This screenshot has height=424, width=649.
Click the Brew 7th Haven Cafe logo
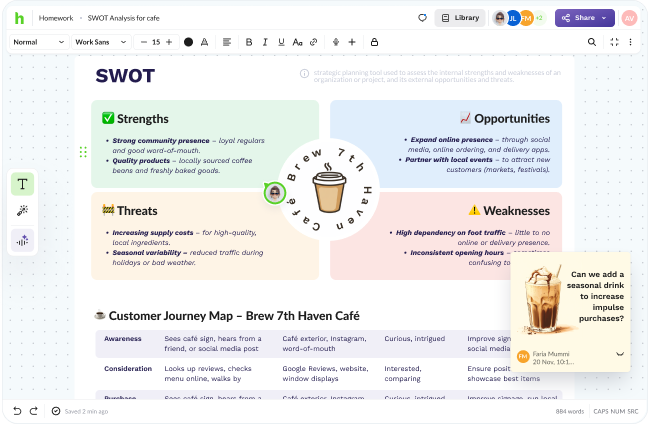329,190
